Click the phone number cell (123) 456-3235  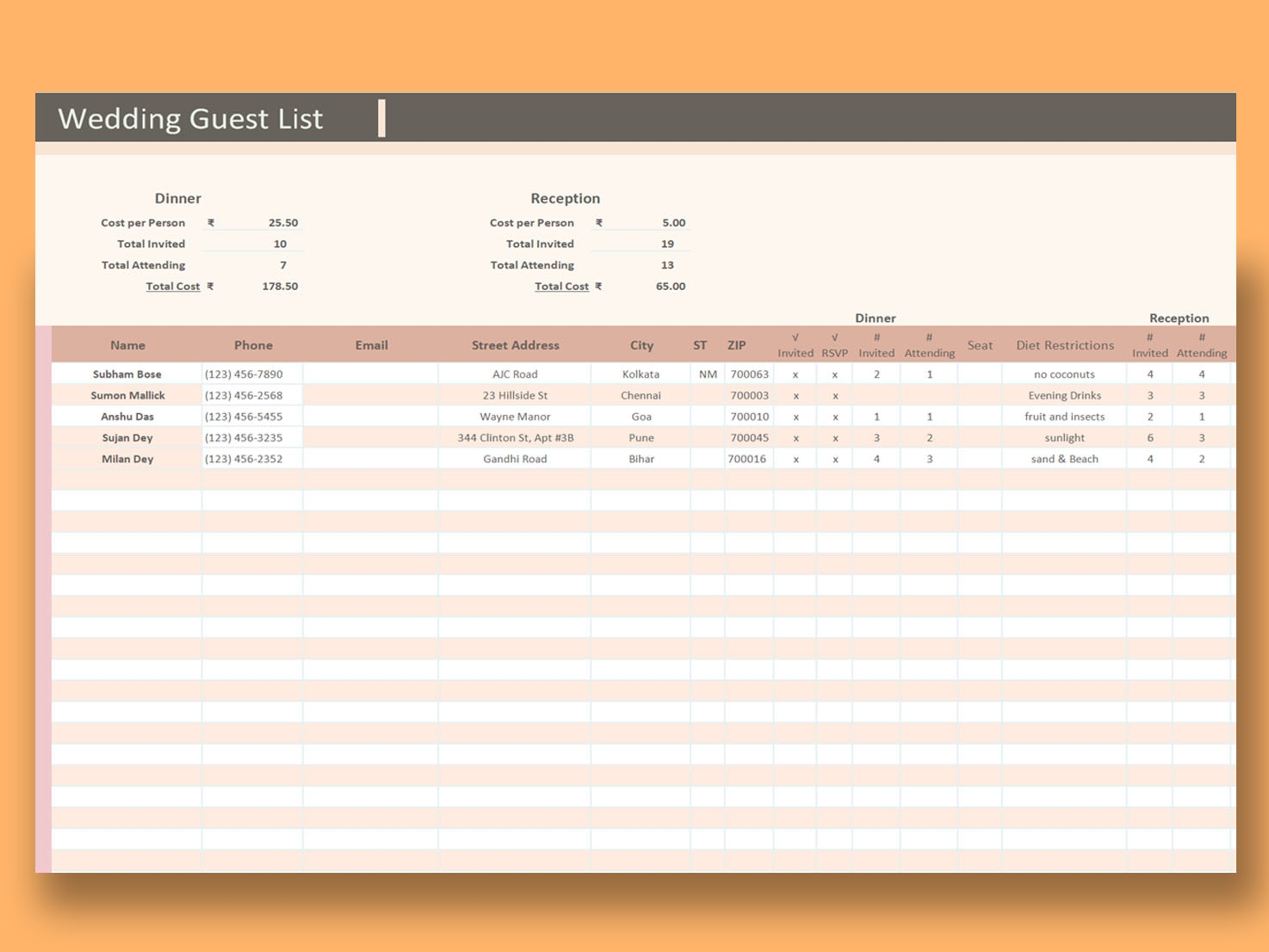(244, 438)
